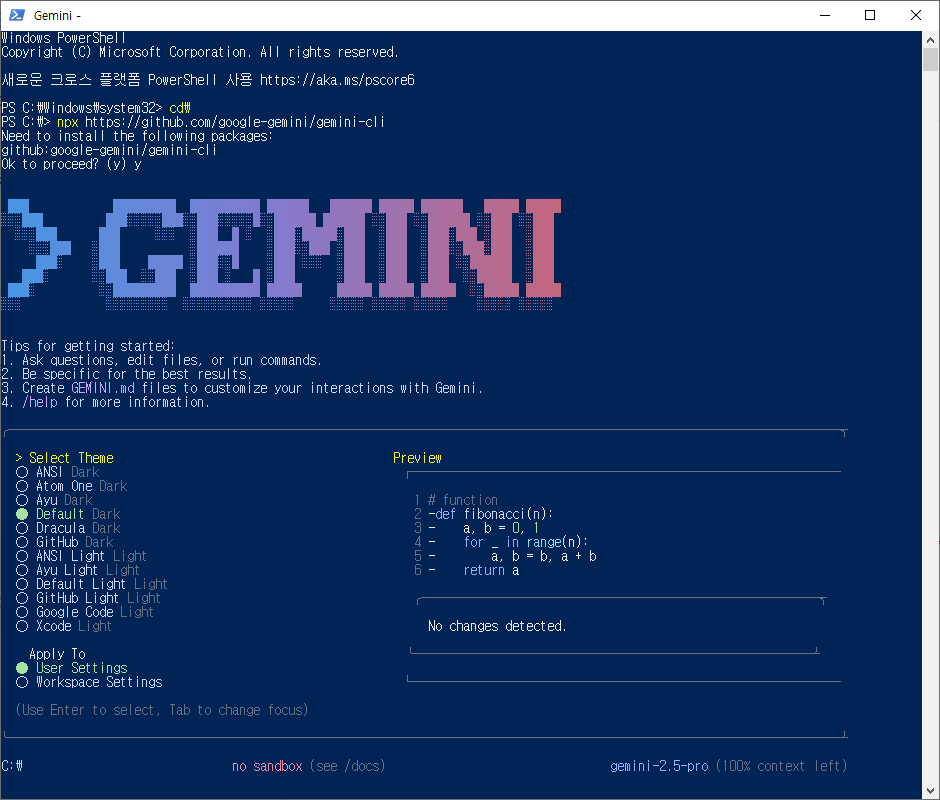
Task: Click the 'Windows PowerShell' header line
Action: [64, 38]
